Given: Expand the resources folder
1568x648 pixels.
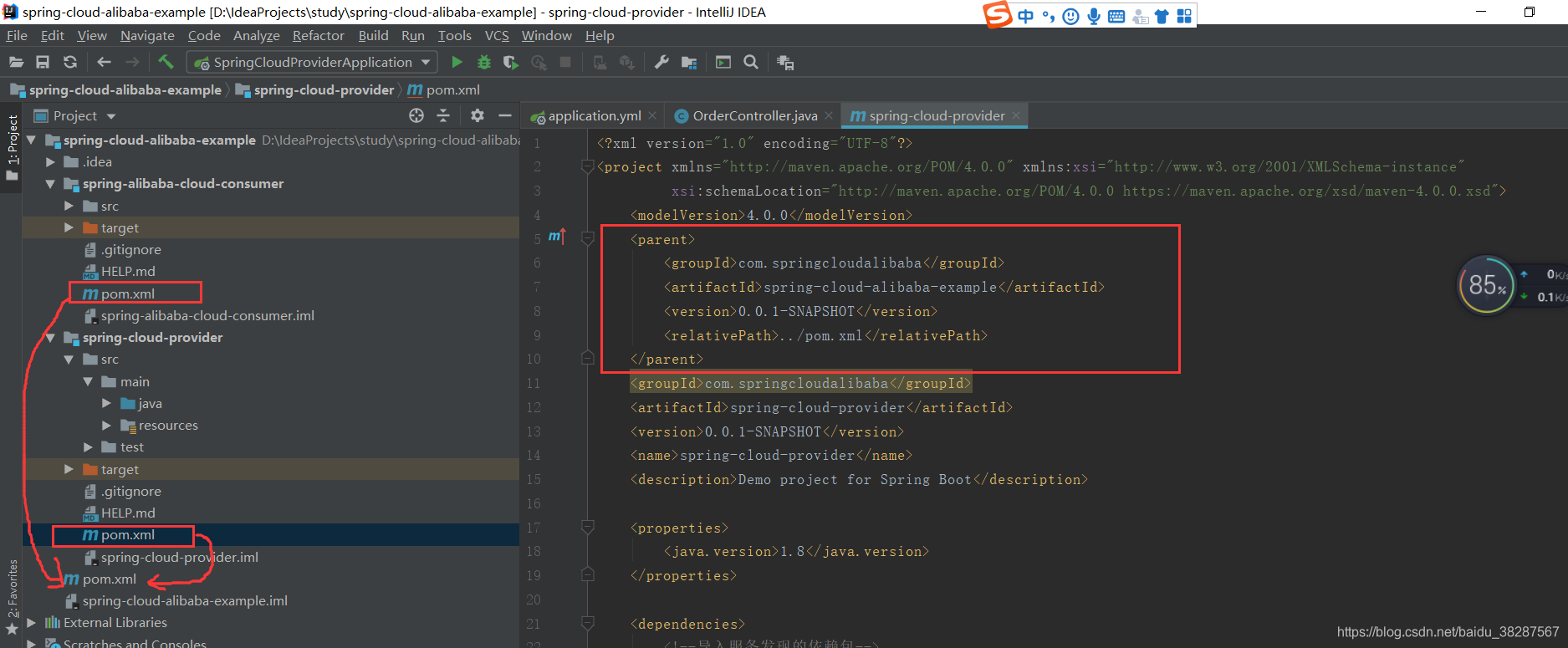Looking at the screenshot, I should click(x=106, y=425).
